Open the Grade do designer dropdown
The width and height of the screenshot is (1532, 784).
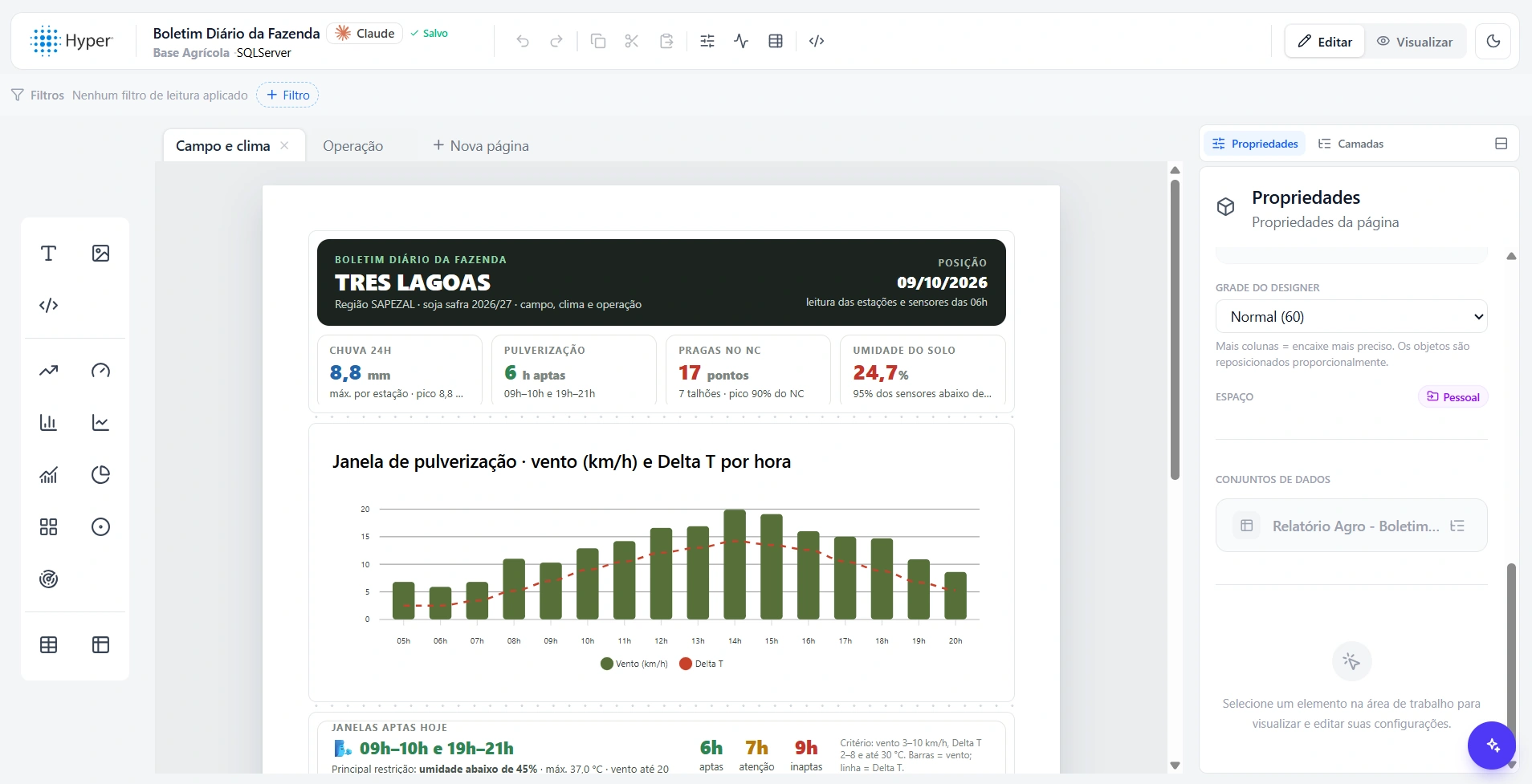click(x=1351, y=316)
